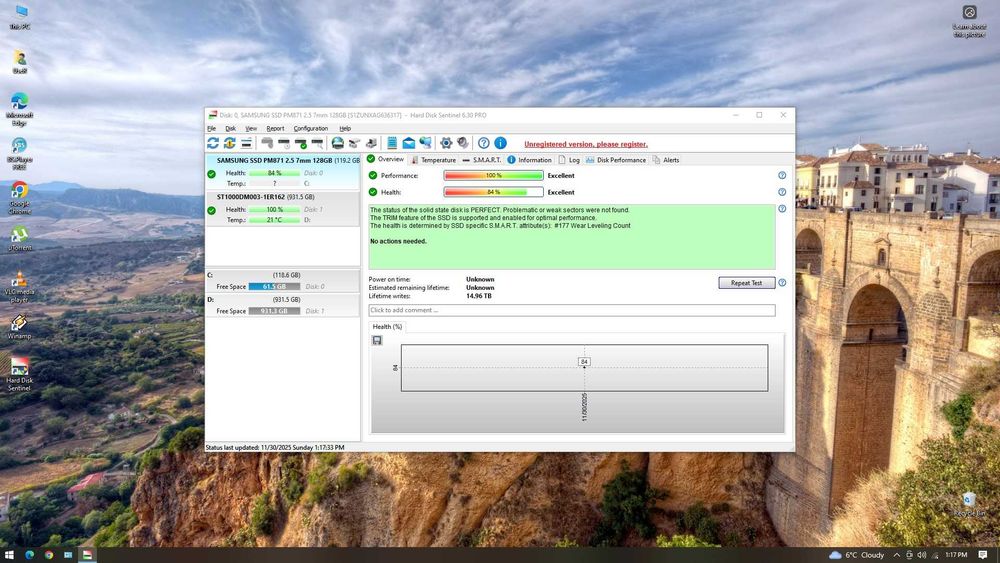Click the blue info toolbar icon
This screenshot has height=563, width=1000.
(501, 143)
